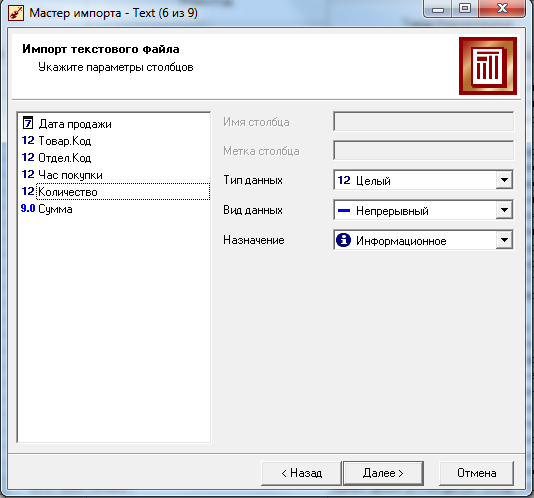Image resolution: width=534 pixels, height=498 pixels.
Task: Minimize the import wizard window
Action: tap(438, 8)
